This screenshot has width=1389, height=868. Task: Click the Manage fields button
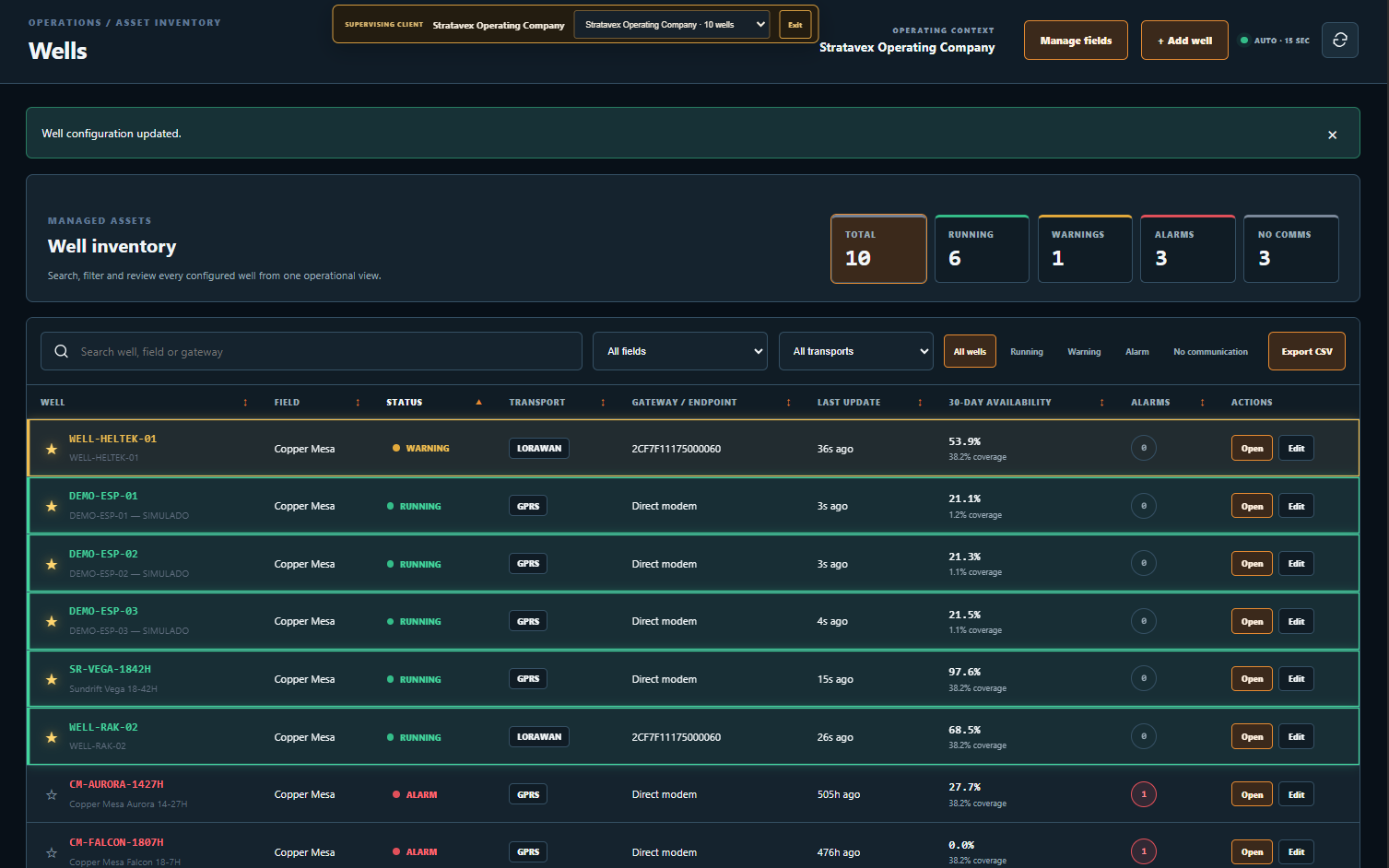point(1076,41)
